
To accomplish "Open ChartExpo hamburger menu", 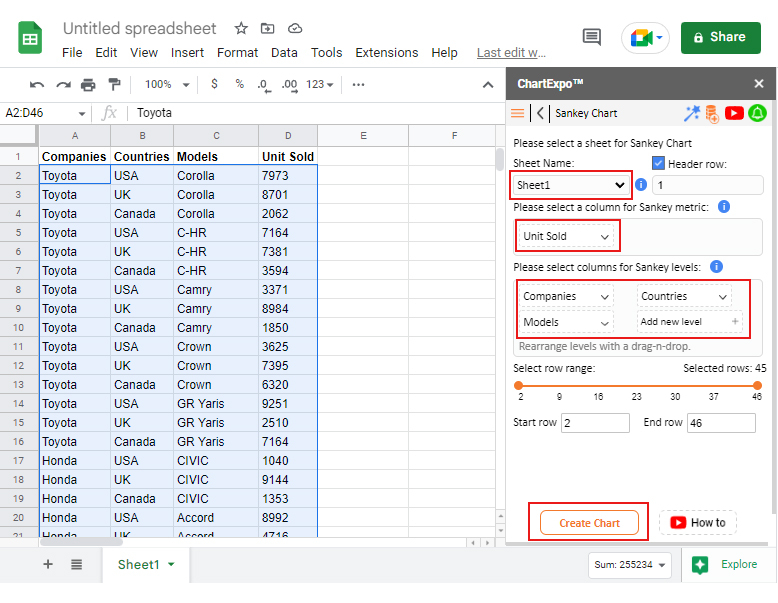I will coord(518,113).
